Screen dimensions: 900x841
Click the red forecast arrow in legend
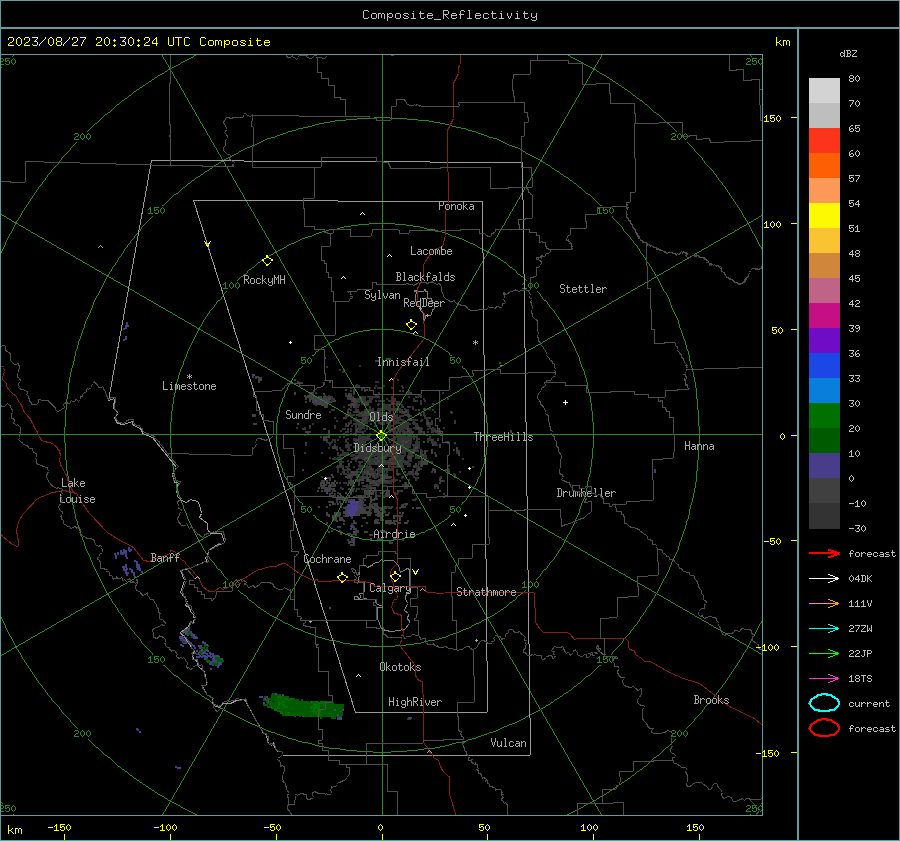tap(824, 553)
